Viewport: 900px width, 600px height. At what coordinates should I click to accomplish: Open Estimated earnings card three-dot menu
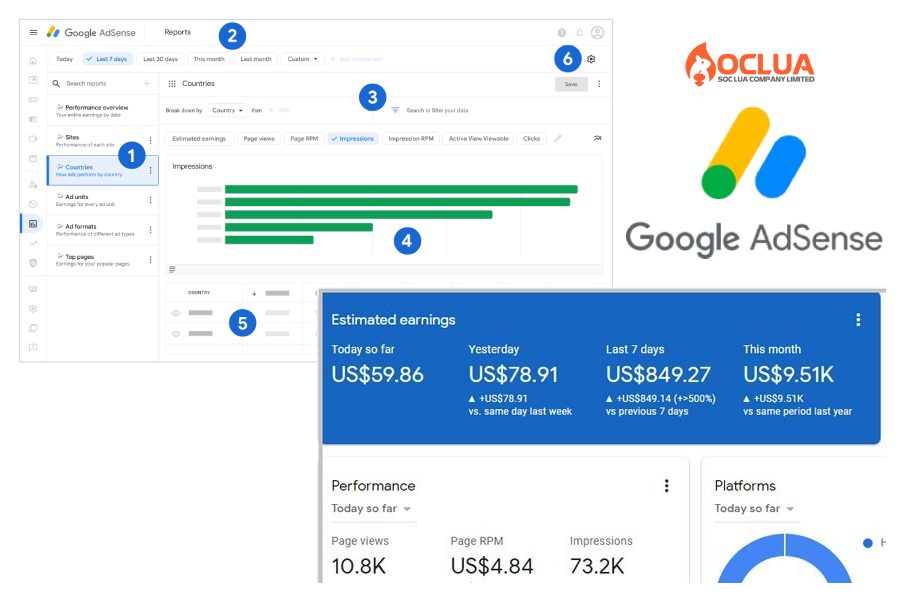(858, 320)
